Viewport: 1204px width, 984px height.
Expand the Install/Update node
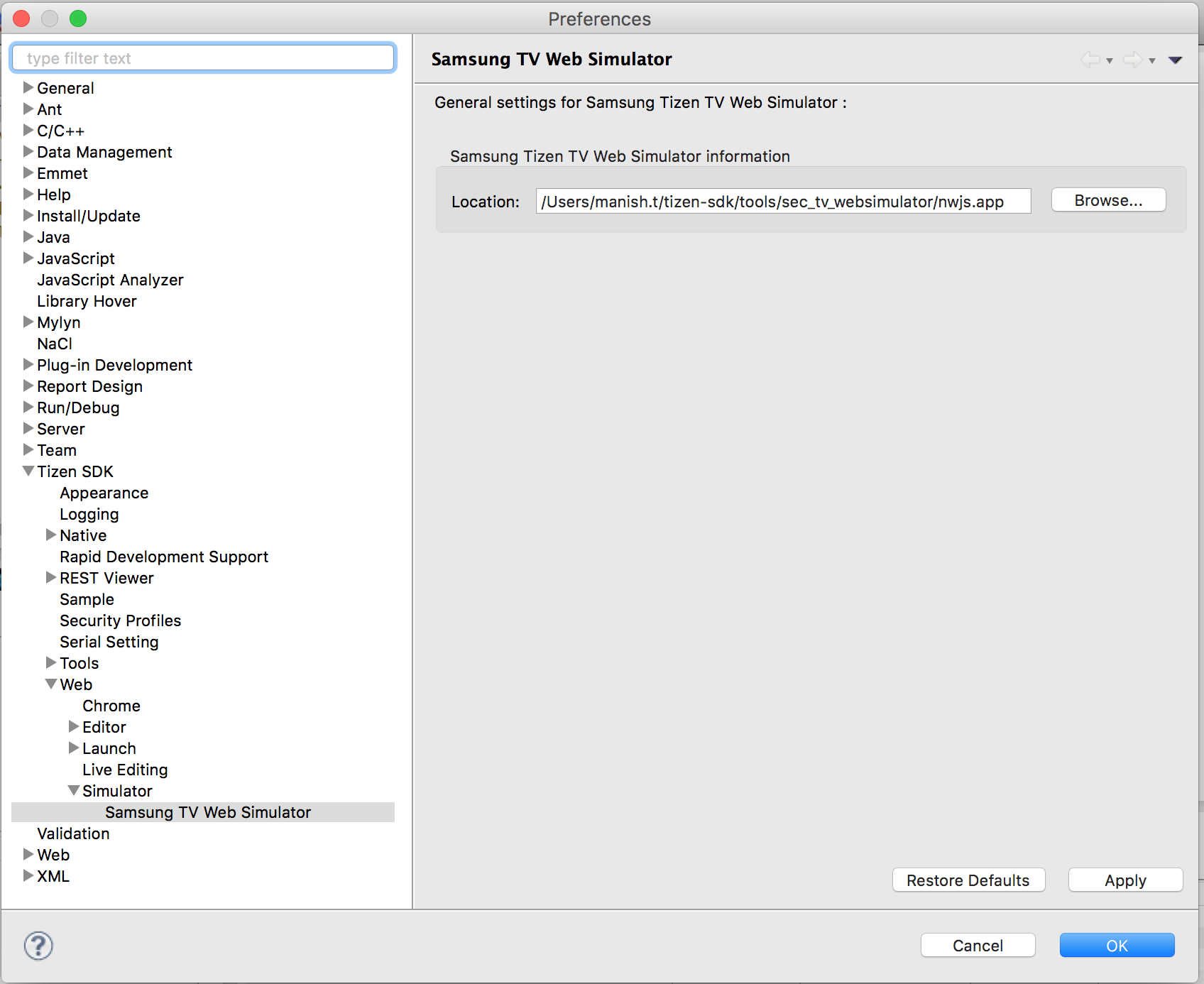28,215
